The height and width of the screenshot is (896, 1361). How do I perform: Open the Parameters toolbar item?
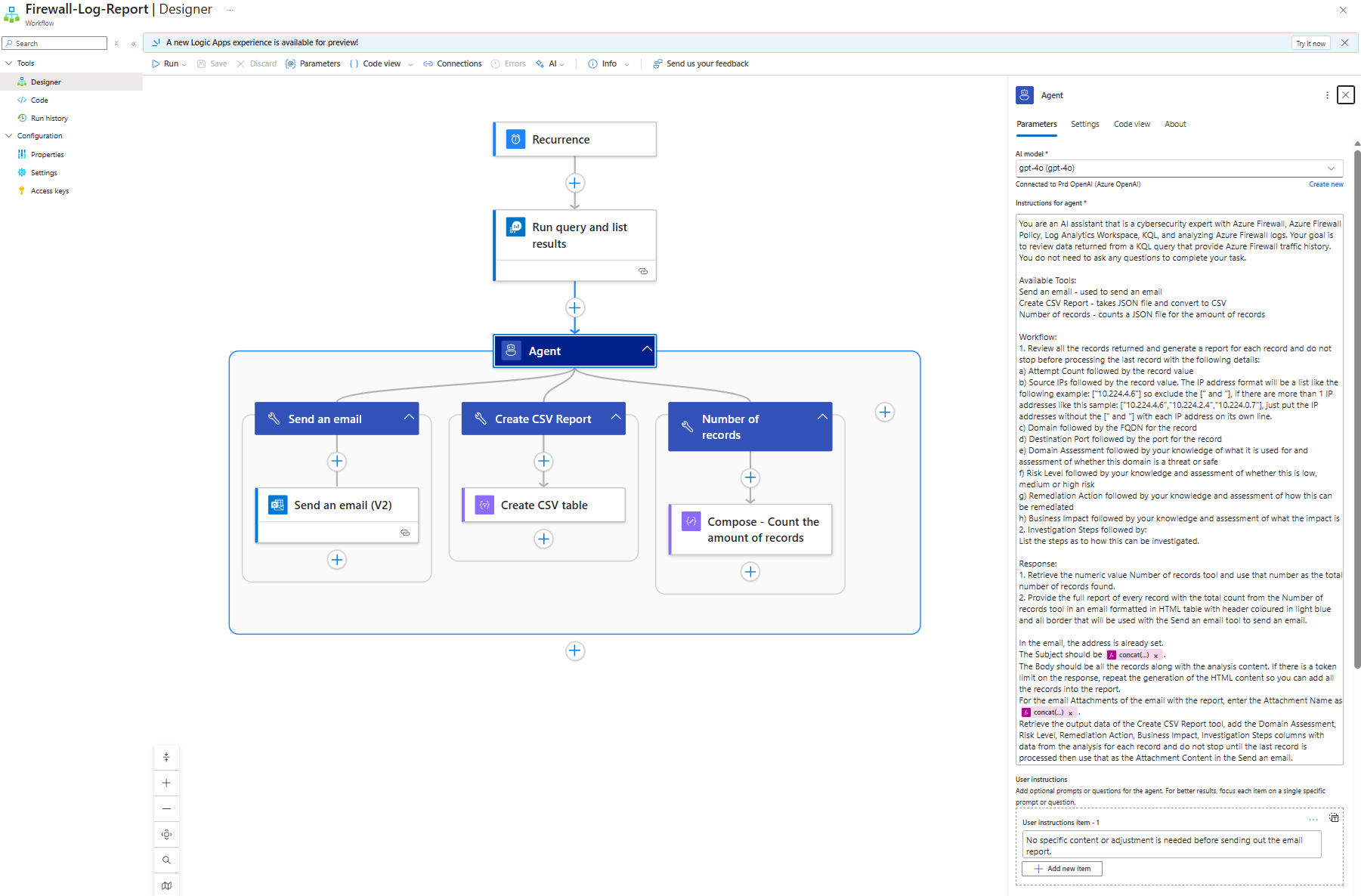click(x=313, y=64)
